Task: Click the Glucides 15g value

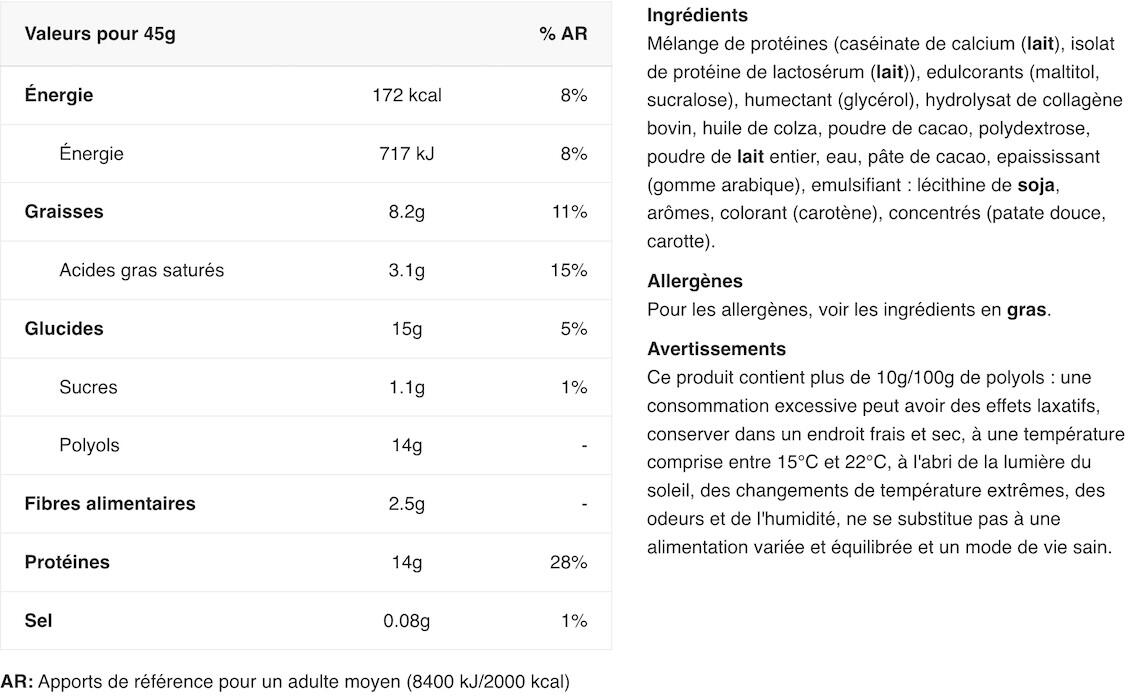Action: tap(406, 329)
